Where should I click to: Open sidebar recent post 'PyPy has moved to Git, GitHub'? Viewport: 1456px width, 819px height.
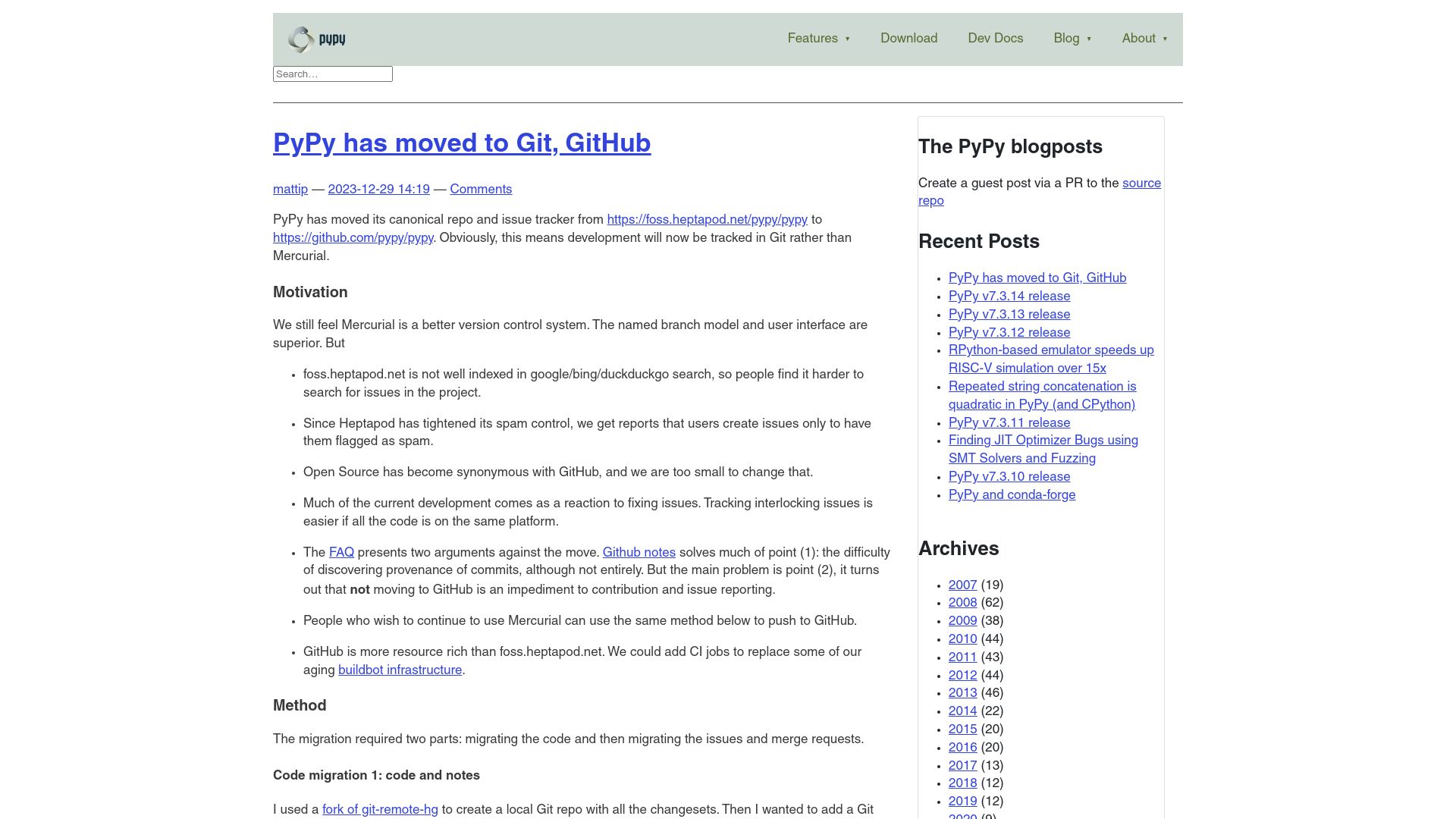tap(1037, 278)
